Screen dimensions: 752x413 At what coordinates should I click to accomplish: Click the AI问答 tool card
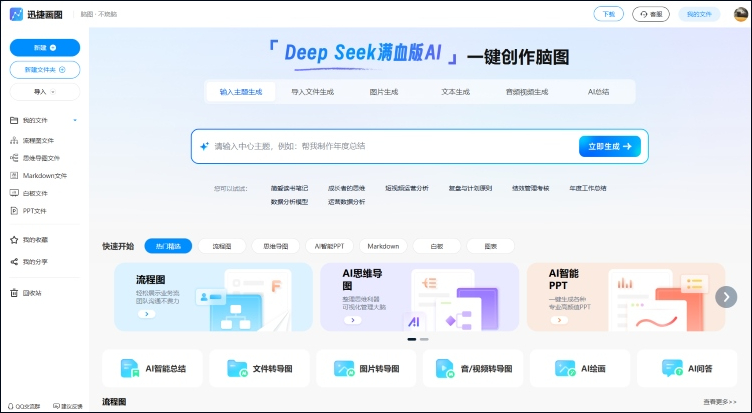point(685,369)
